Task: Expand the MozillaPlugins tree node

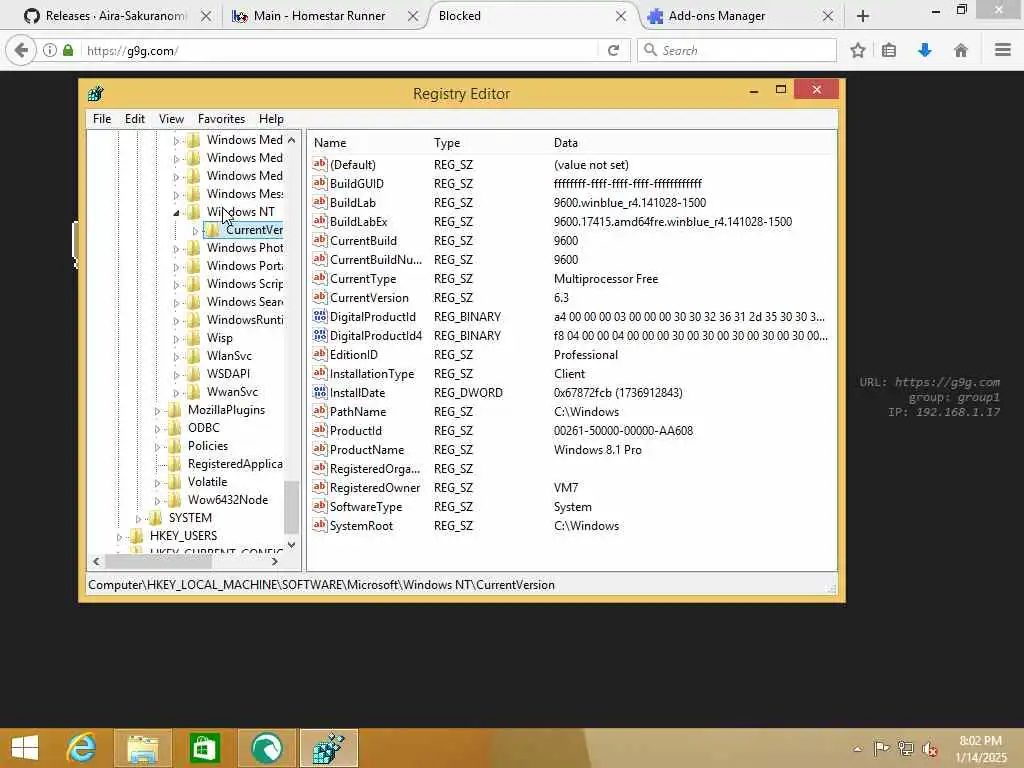Action: pyautogui.click(x=157, y=411)
